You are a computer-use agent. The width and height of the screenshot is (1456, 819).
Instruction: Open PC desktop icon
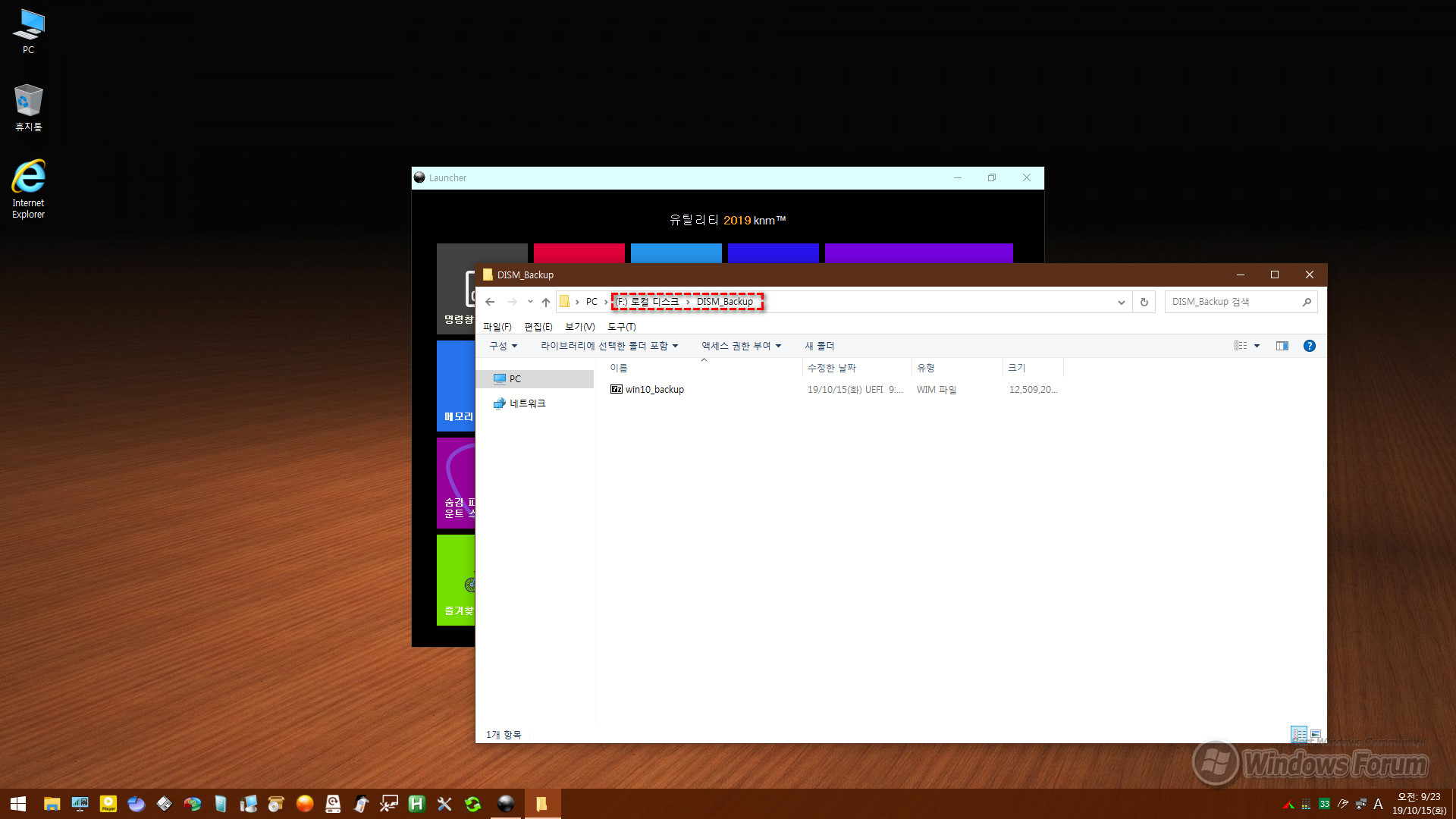tap(28, 31)
